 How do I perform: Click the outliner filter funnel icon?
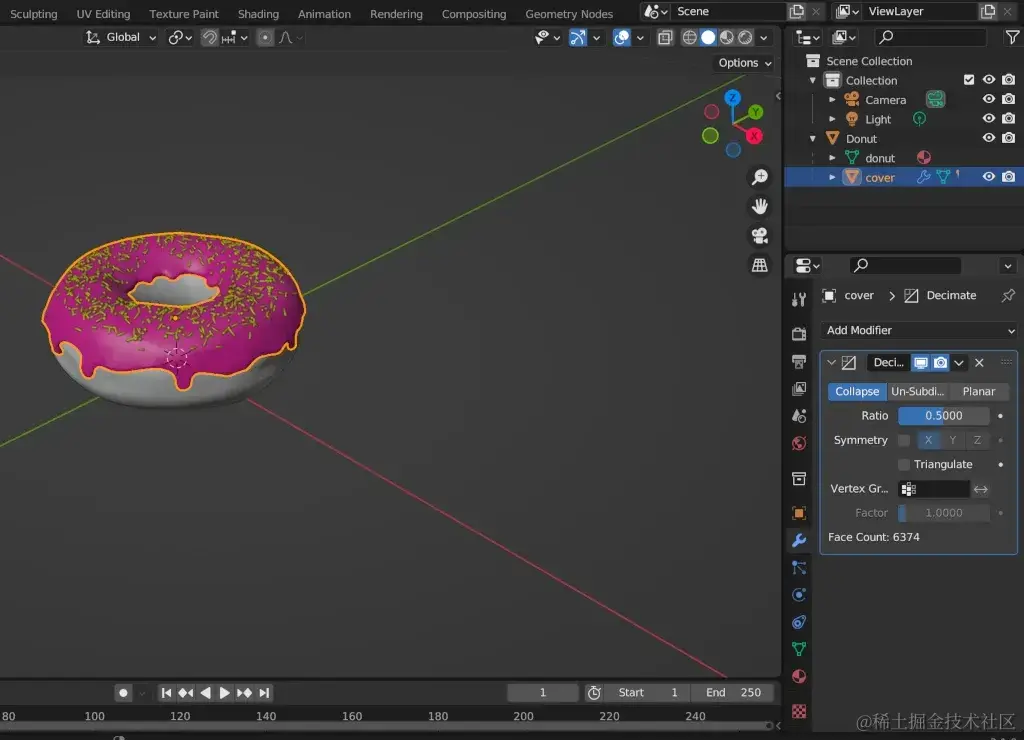click(x=1011, y=37)
